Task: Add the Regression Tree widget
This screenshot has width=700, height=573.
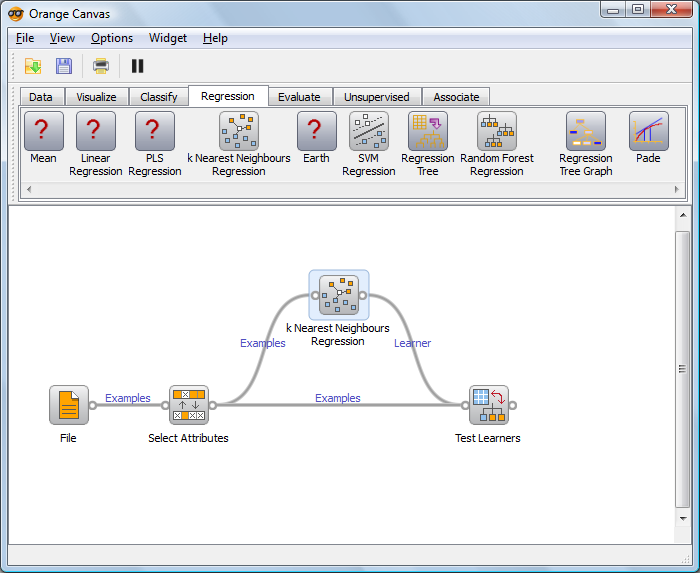Action: (x=428, y=131)
